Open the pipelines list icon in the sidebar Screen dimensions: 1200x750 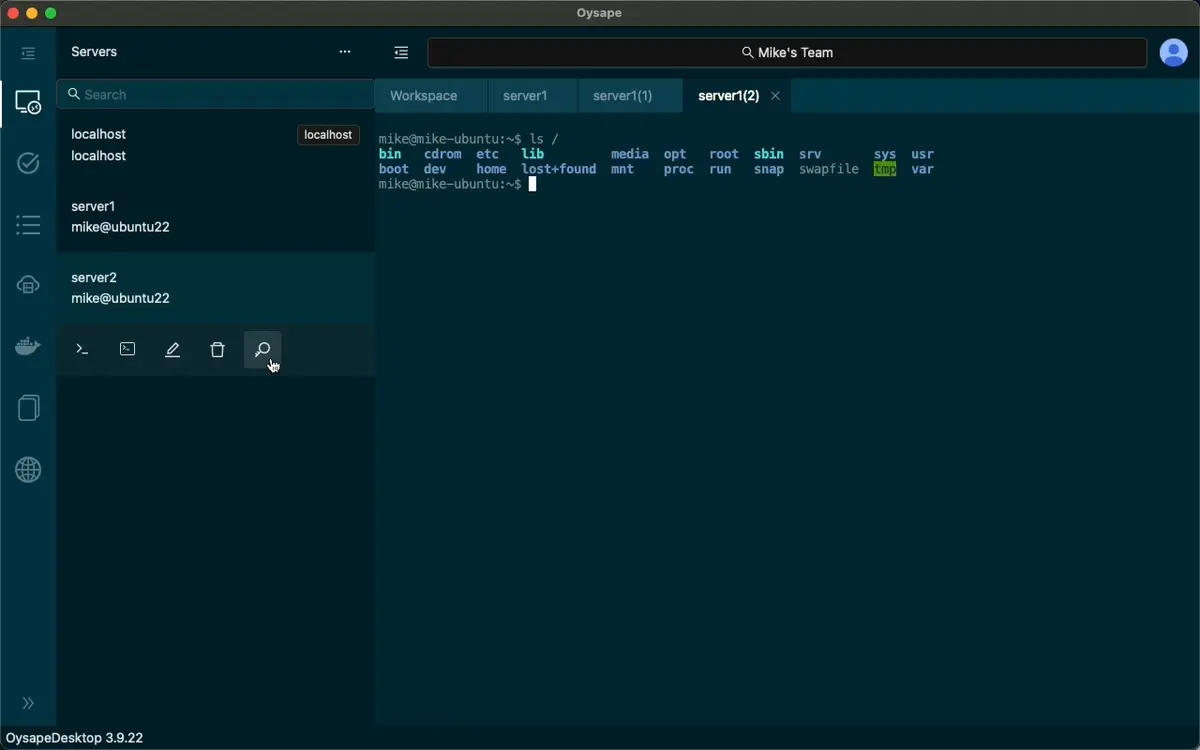[x=28, y=225]
